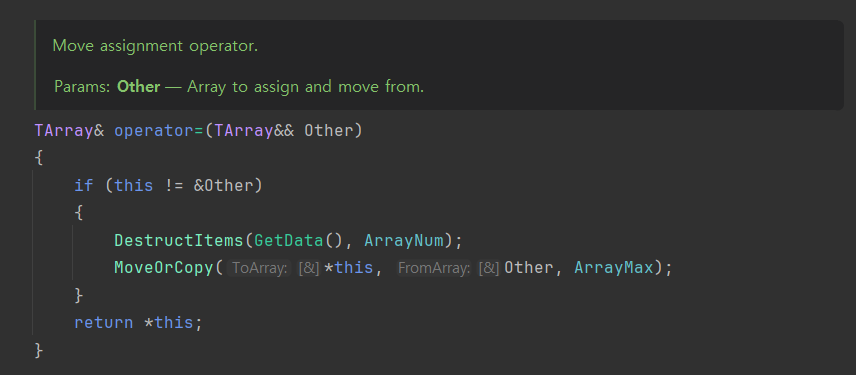This screenshot has height=375, width=856.
Task: Click the 'Params:' label in the doc comment
Action: pyautogui.click(x=83, y=87)
